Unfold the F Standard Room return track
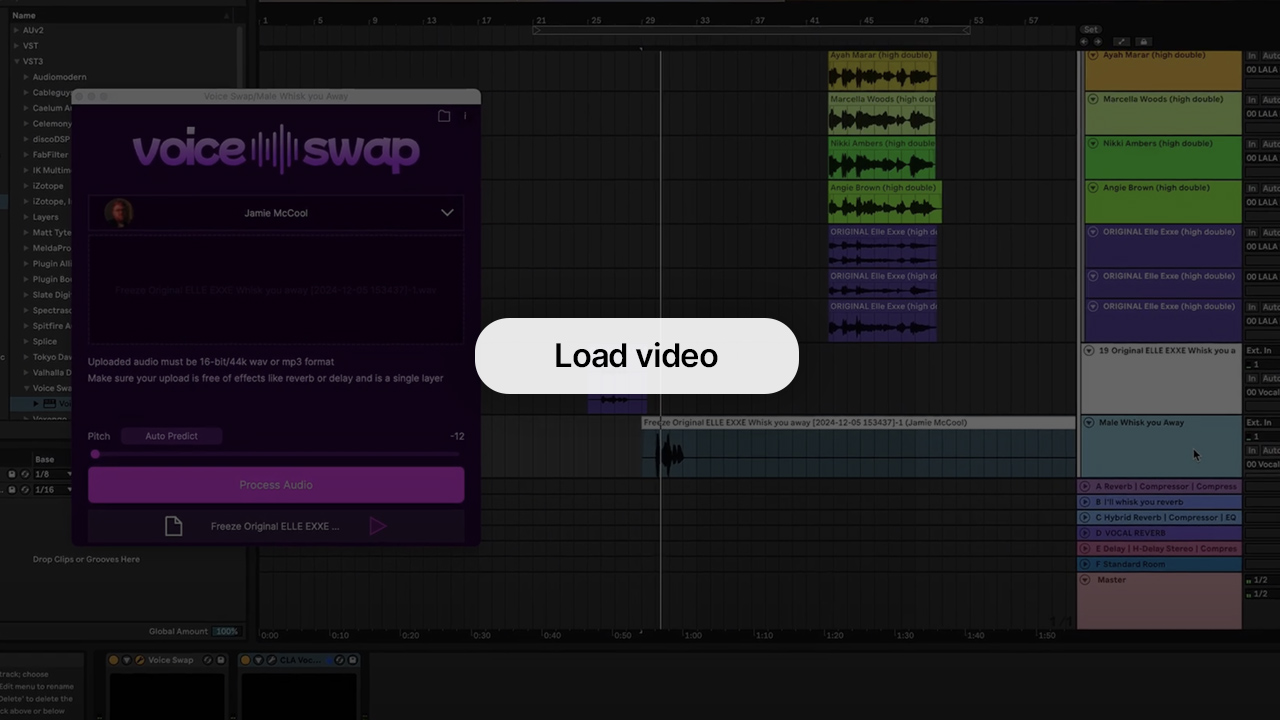Viewport: 1280px width, 720px height. pos(1085,564)
